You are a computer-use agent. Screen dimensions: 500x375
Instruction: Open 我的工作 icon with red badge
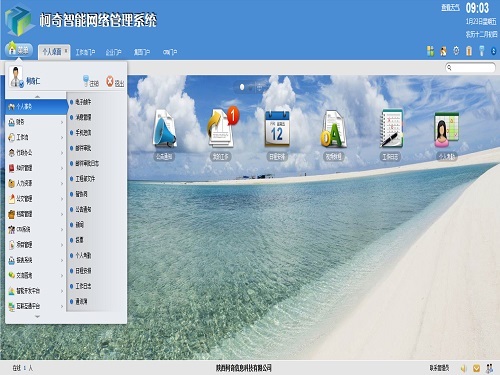pos(221,128)
